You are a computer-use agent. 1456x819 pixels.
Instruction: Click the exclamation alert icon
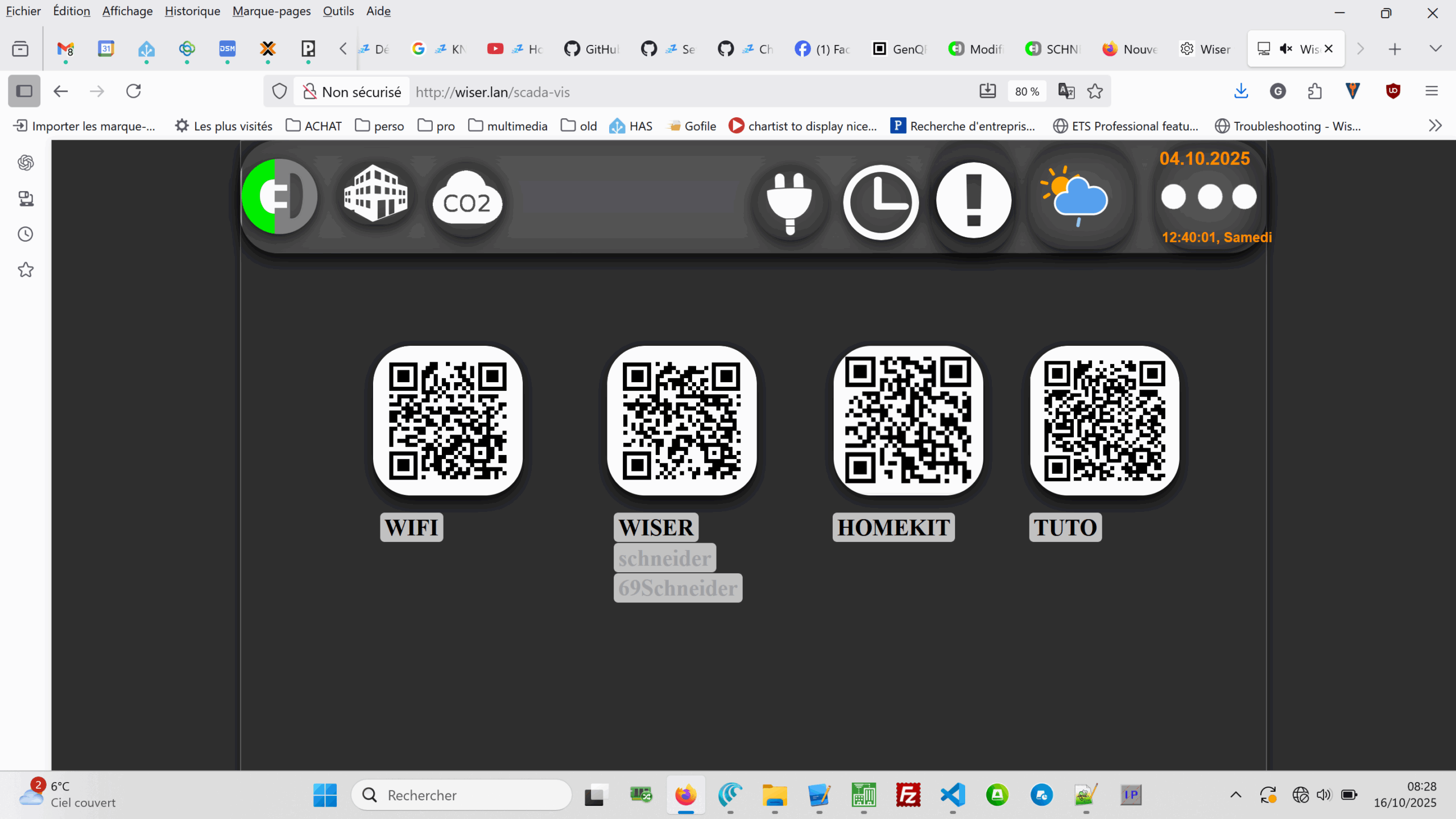[973, 200]
